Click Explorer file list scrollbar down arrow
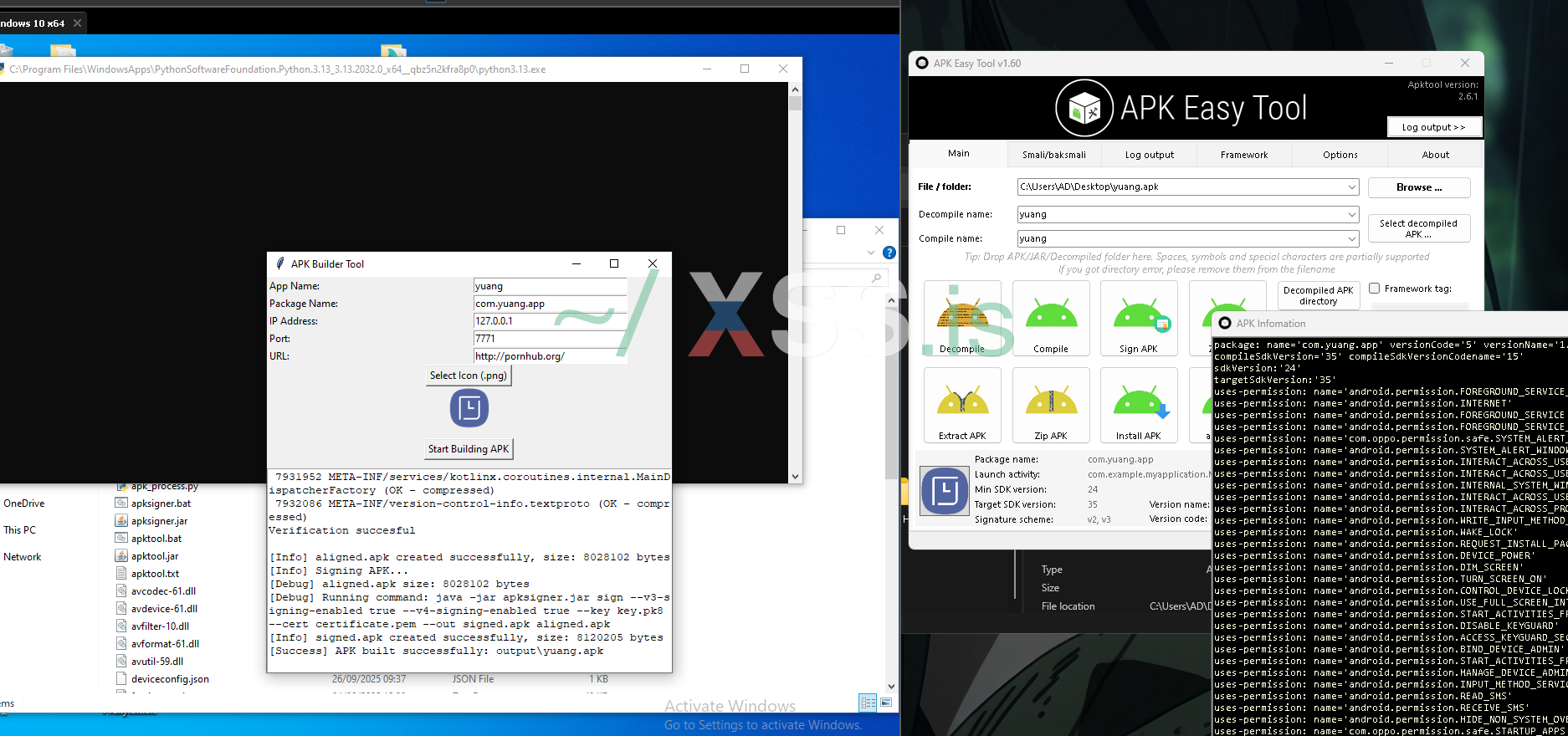Viewport: 1568px width, 736px height. coord(891,687)
